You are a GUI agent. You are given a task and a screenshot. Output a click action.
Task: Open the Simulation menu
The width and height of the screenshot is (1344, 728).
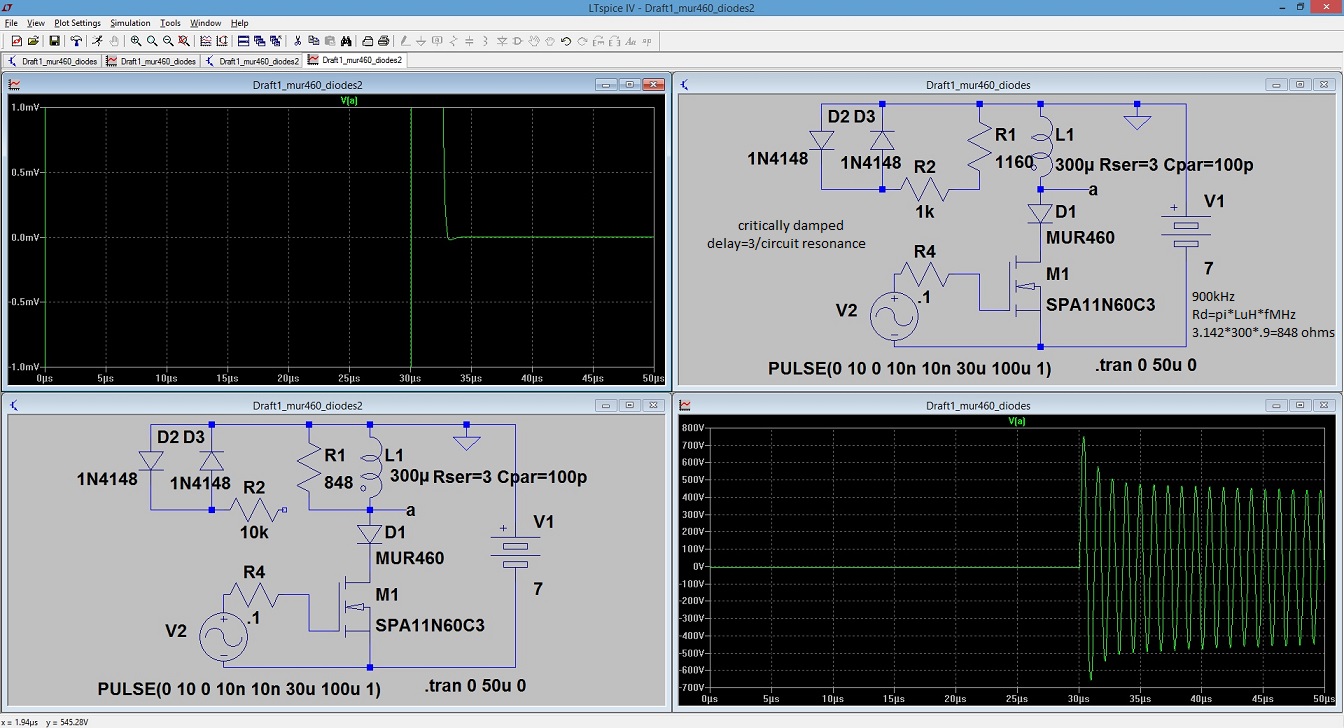pyautogui.click(x=130, y=22)
